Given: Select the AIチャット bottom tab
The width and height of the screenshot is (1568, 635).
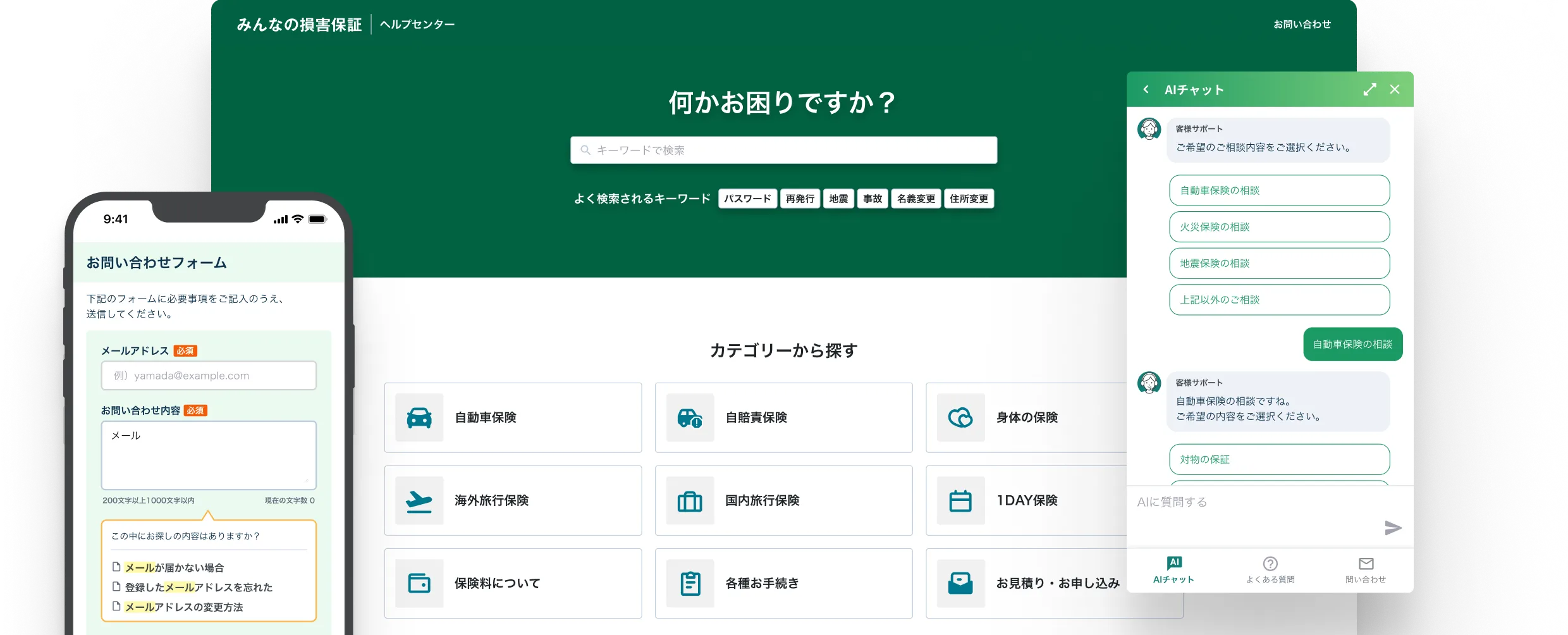Looking at the screenshot, I should tap(1173, 570).
